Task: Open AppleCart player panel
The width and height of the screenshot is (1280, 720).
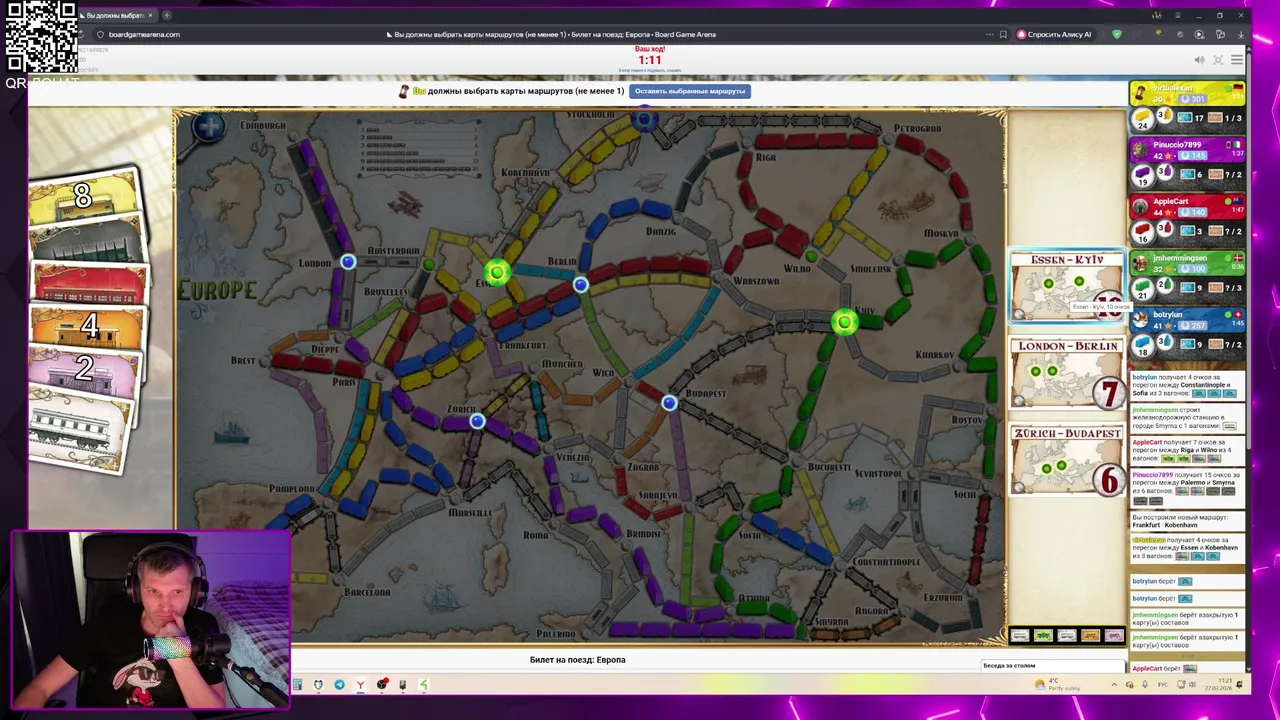Action: coord(1187,221)
